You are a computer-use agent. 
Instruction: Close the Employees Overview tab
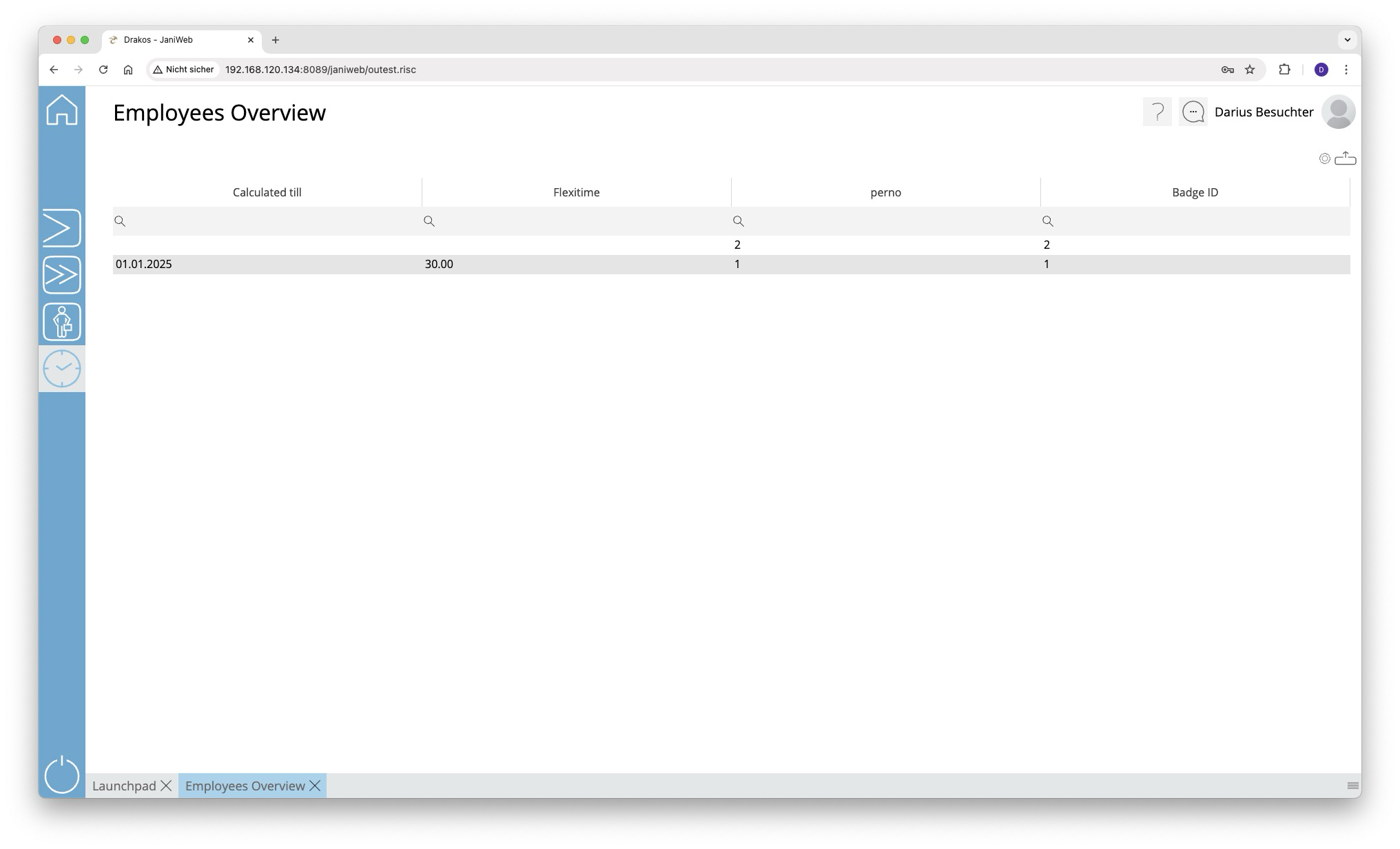pos(315,786)
